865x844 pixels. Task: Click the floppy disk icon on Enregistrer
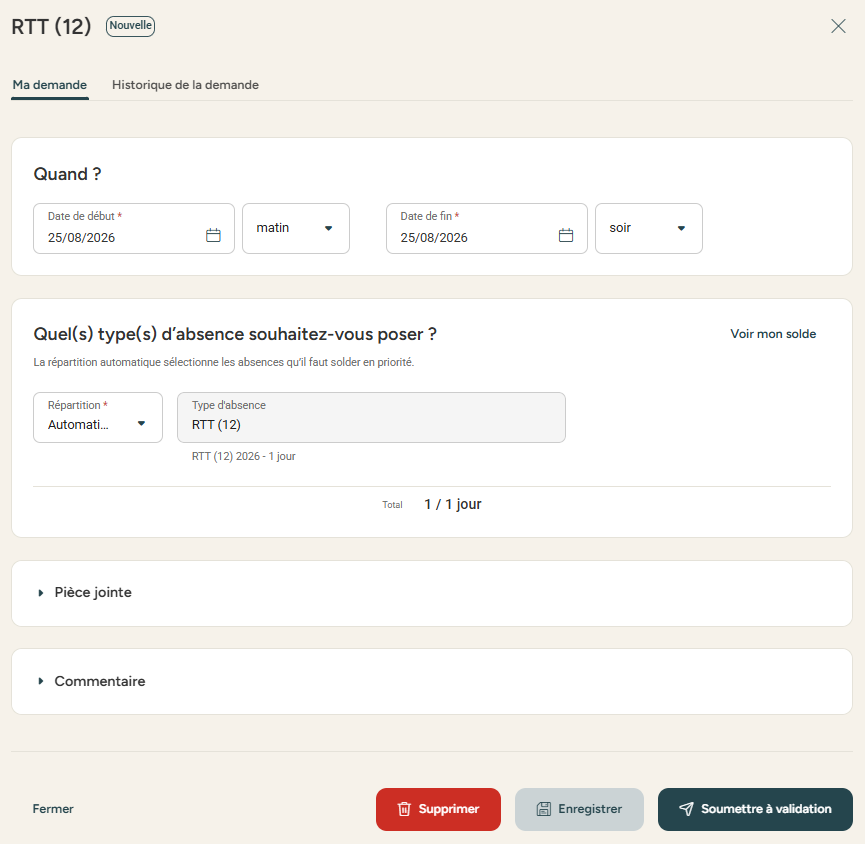[544, 809]
